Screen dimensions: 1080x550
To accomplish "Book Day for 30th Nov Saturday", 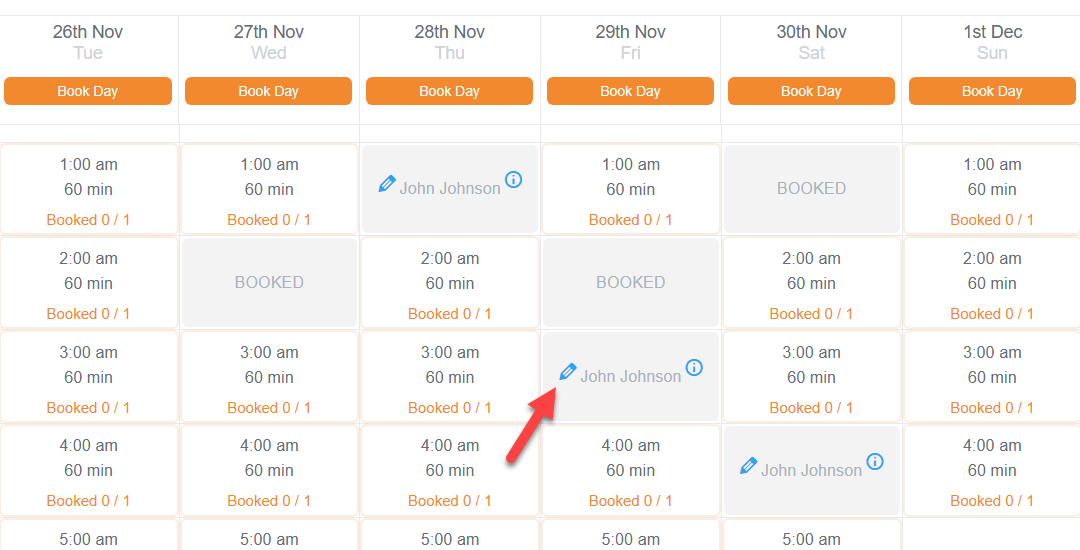I will click(x=811, y=91).
